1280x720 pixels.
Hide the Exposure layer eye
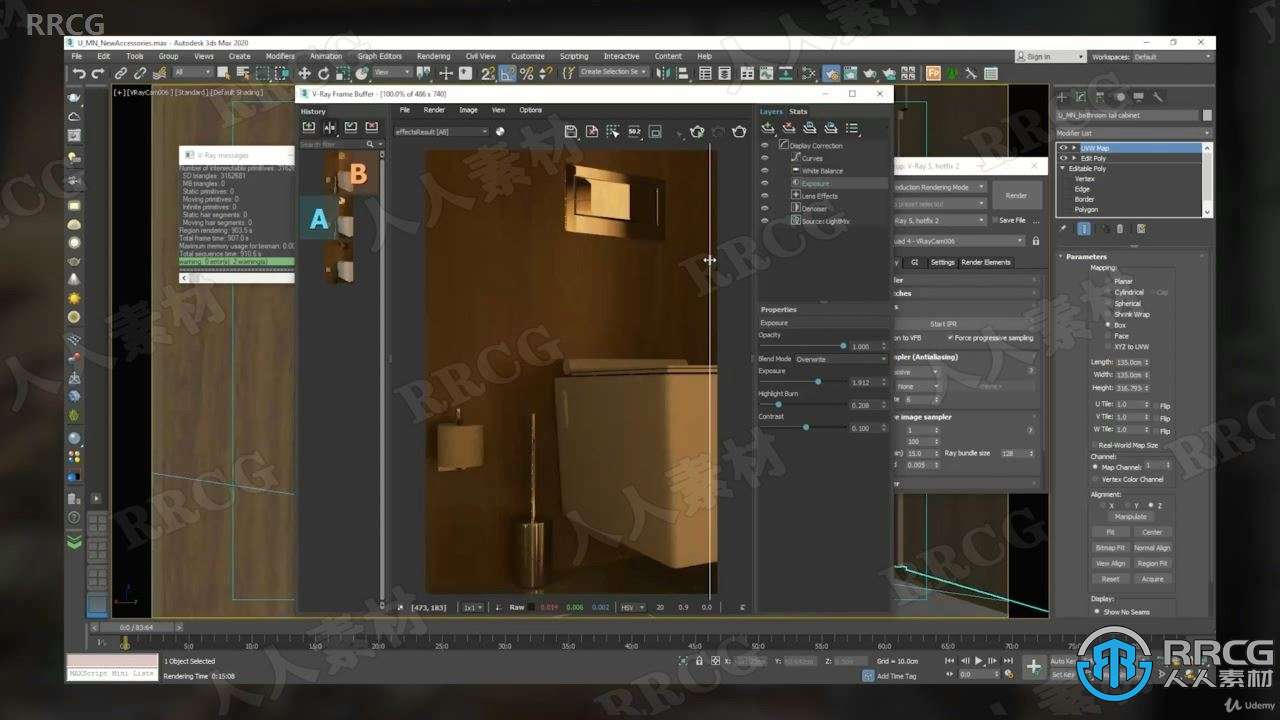click(x=765, y=183)
